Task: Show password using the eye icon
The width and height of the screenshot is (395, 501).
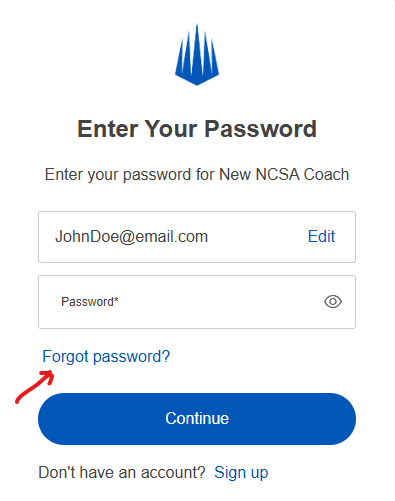Action: coord(333,302)
